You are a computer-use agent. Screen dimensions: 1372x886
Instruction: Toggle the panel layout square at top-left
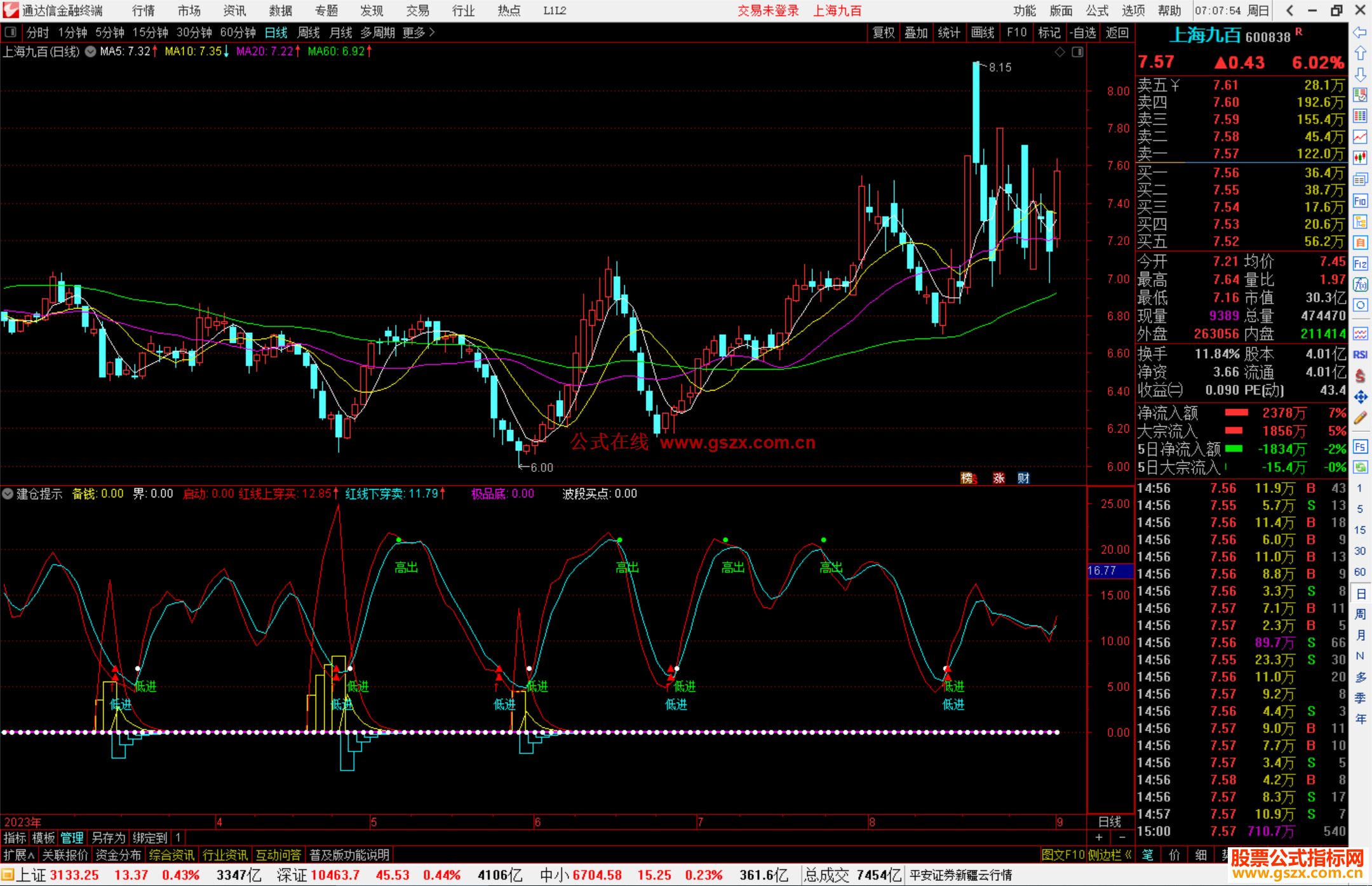tap(10, 32)
